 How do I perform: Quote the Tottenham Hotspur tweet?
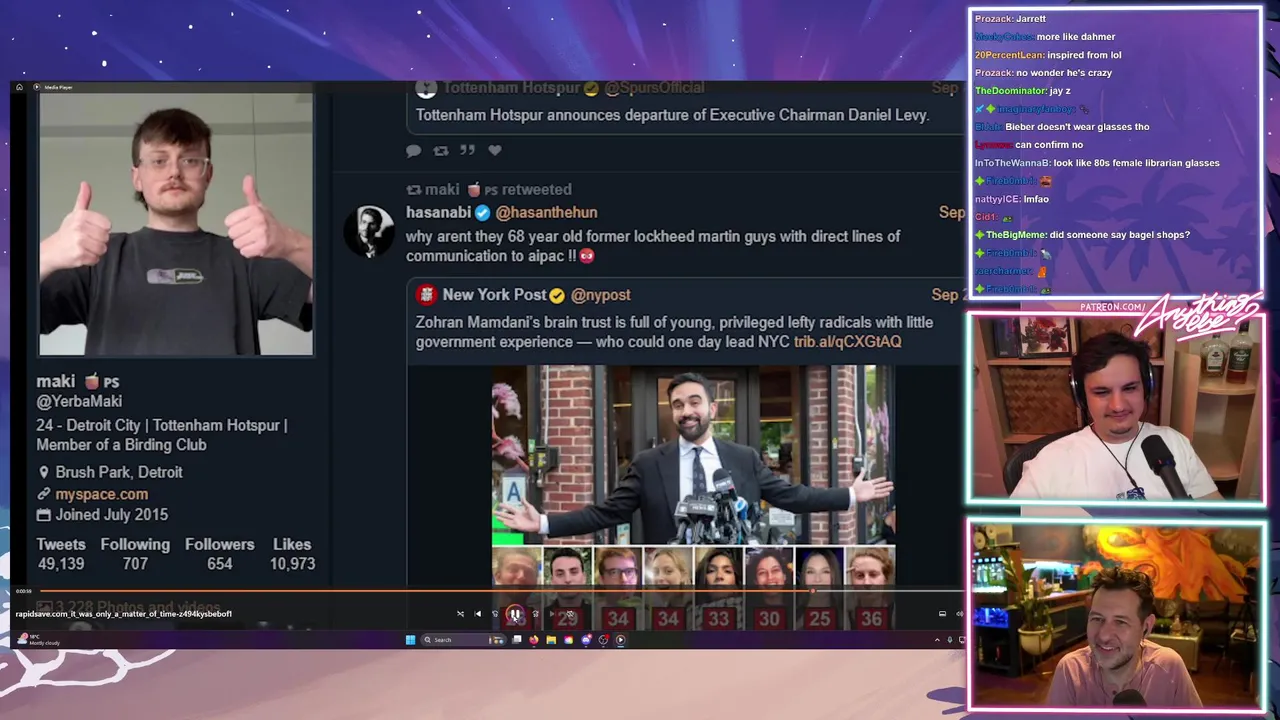(467, 150)
